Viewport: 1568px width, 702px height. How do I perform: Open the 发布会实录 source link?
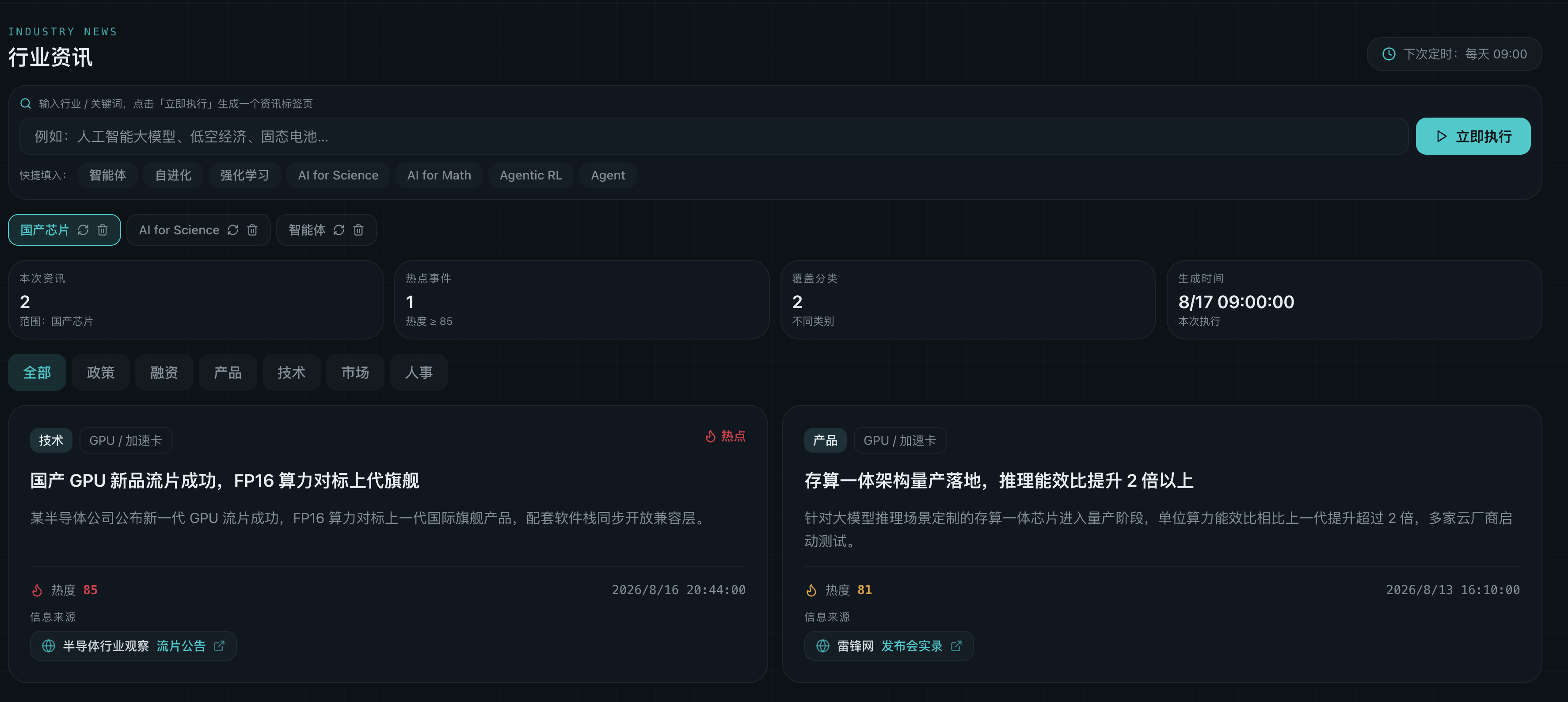click(911, 646)
